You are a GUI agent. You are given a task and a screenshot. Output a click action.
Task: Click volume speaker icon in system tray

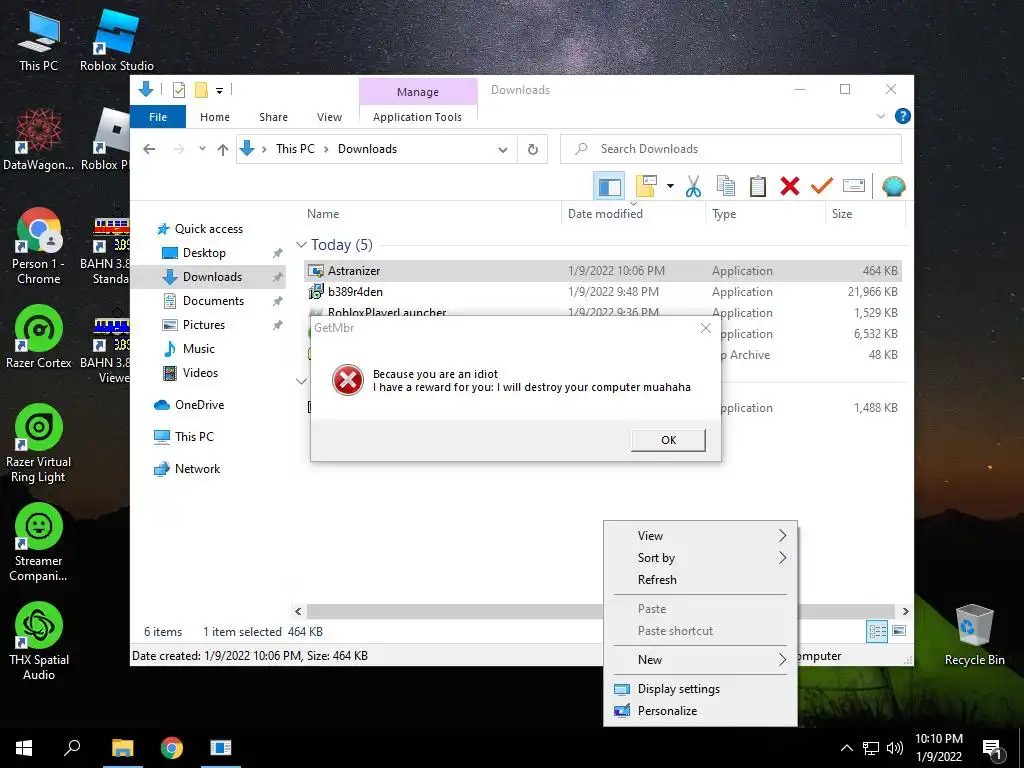(x=895, y=748)
